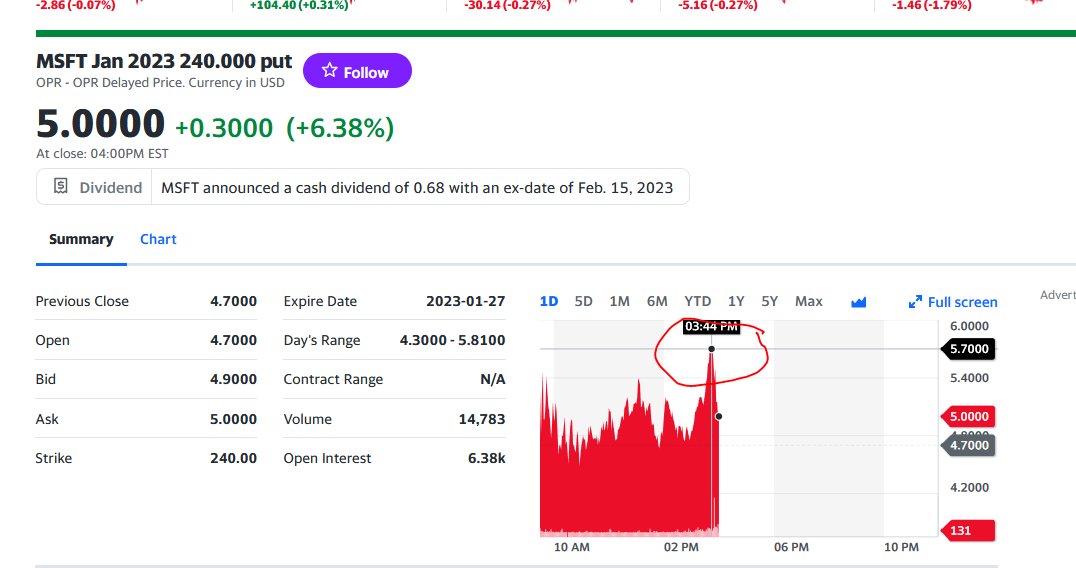1076x568 pixels.
Task: Toggle the mountain chart type icon
Action: 858,302
